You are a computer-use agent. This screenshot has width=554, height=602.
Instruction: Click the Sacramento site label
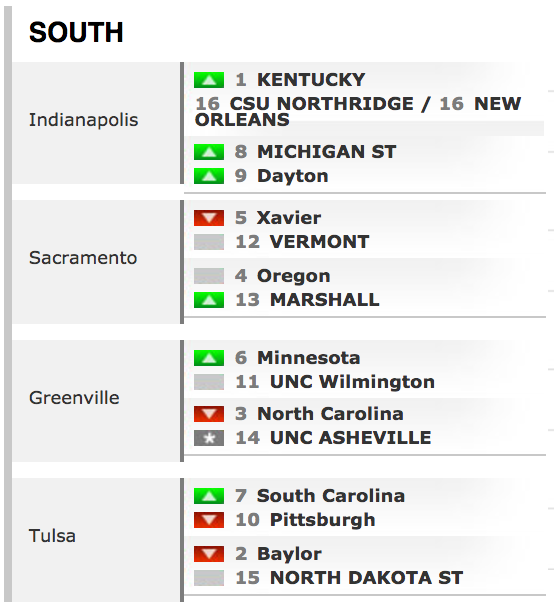(x=83, y=258)
